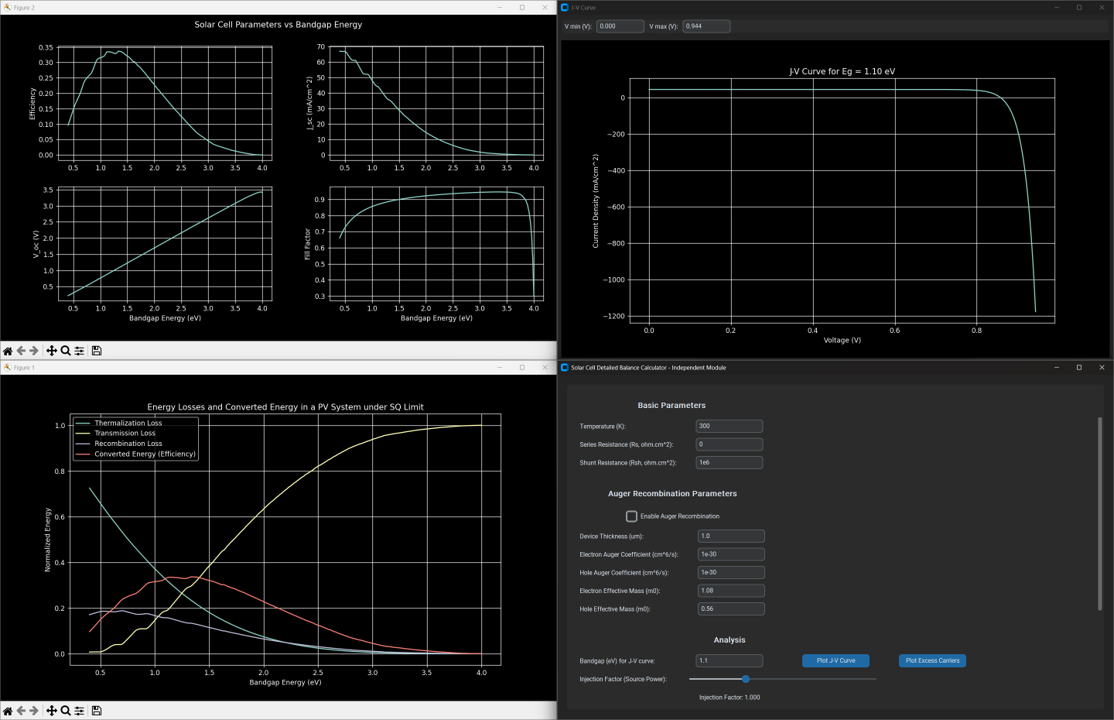Save Figure 2 using the floppy disk icon
1114x720 pixels.
[95, 350]
